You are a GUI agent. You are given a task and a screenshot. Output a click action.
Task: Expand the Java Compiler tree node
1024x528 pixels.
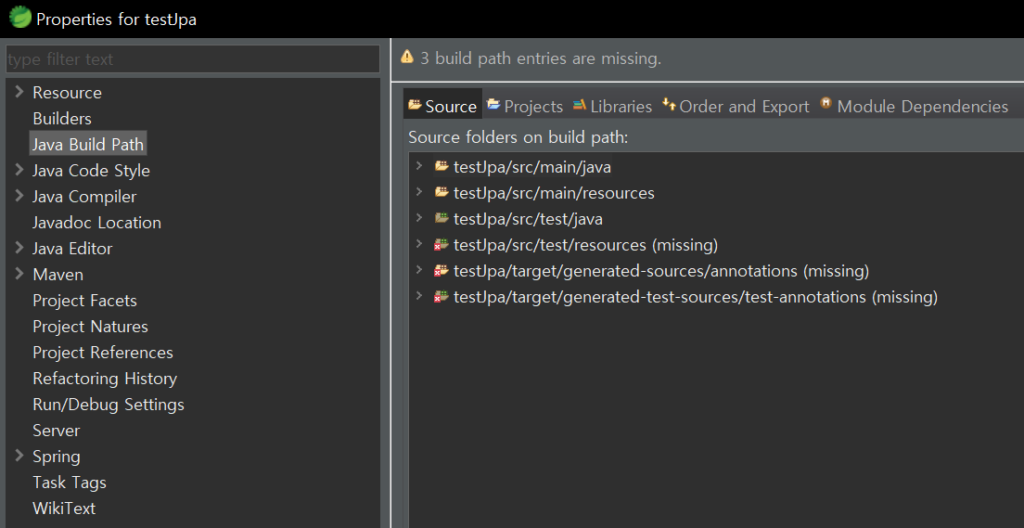(19, 196)
